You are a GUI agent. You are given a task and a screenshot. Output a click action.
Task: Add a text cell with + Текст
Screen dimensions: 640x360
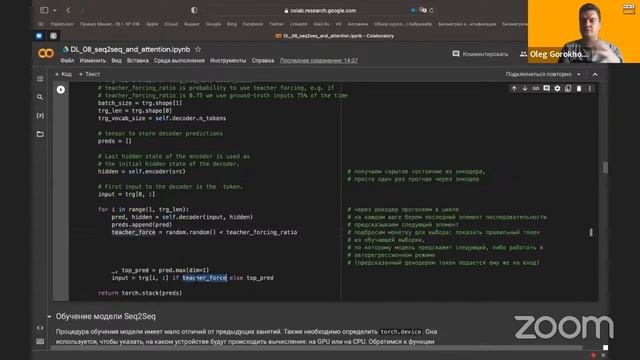[89, 74]
